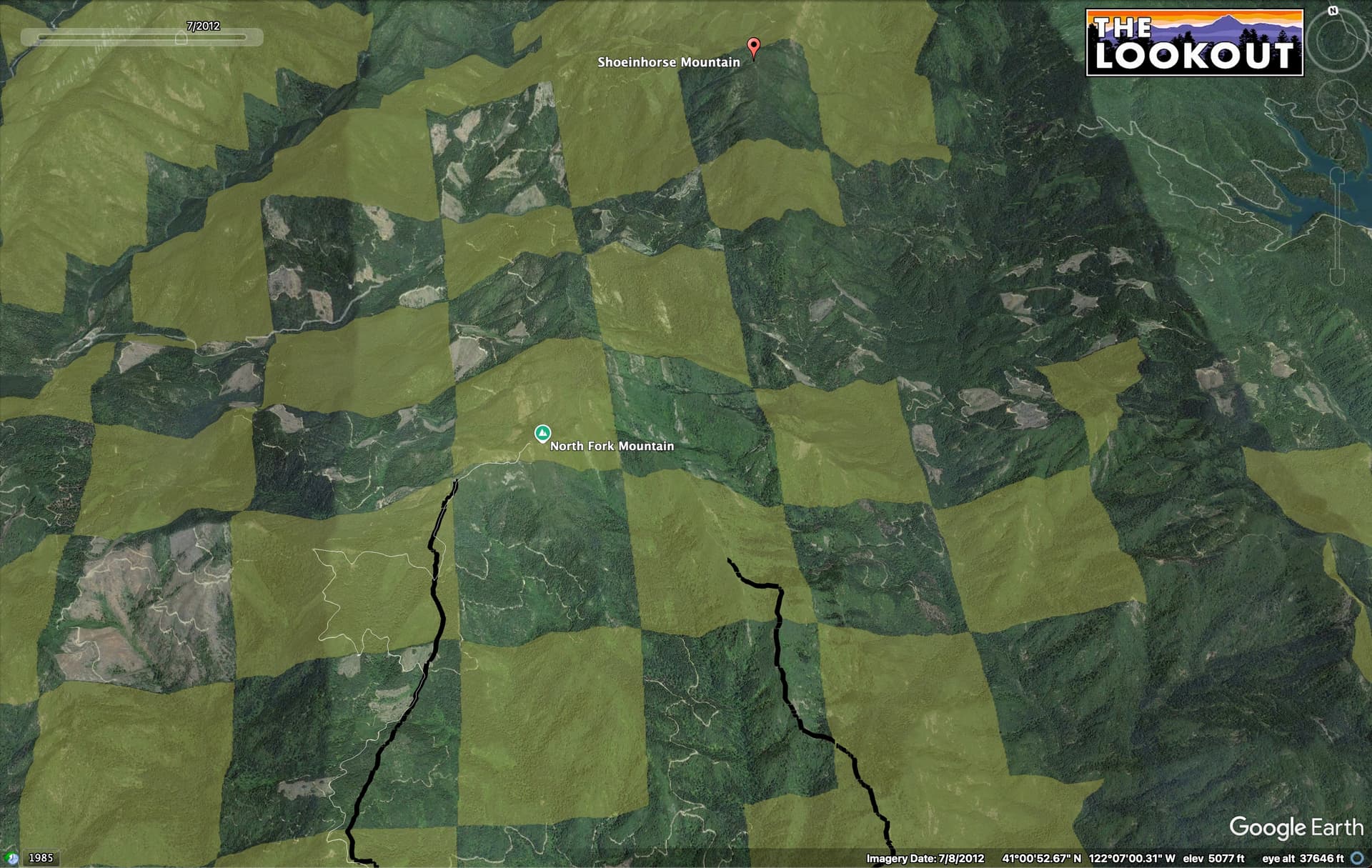1372x868 pixels.
Task: Click the vertical zoom slider track
Action: [x=1337, y=225]
